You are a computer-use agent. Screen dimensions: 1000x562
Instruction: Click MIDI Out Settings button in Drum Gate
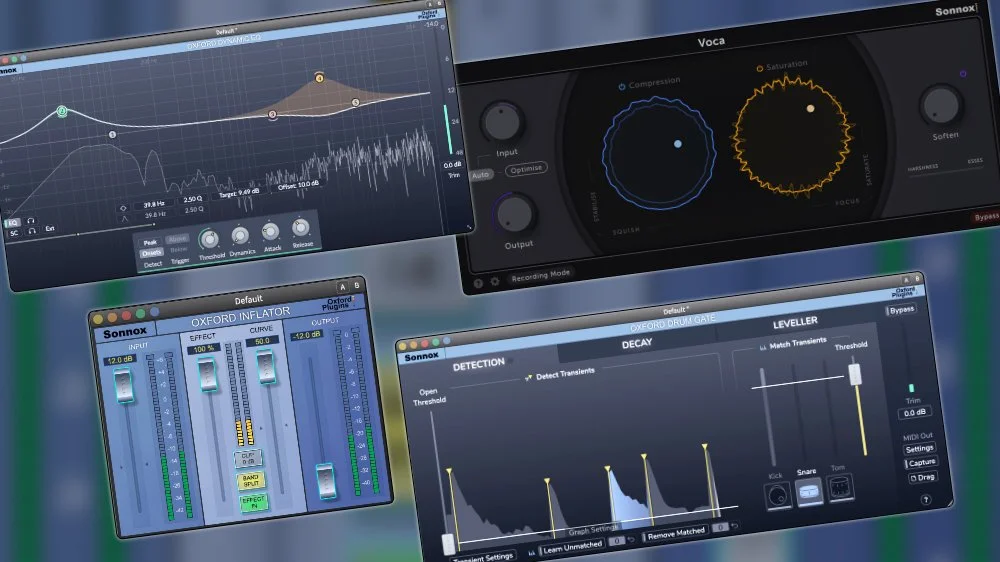tap(919, 448)
